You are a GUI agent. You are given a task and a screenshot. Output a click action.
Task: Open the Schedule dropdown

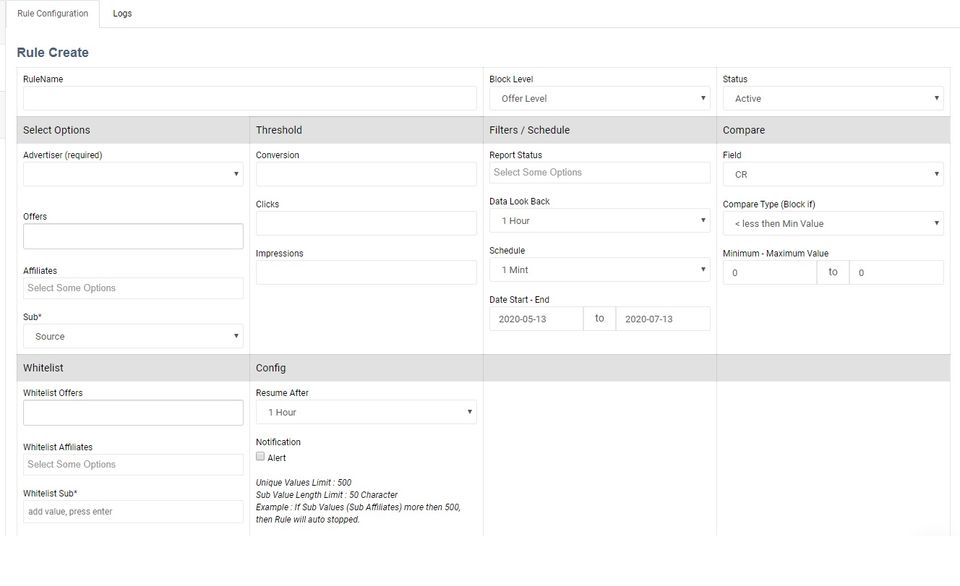tap(598, 270)
